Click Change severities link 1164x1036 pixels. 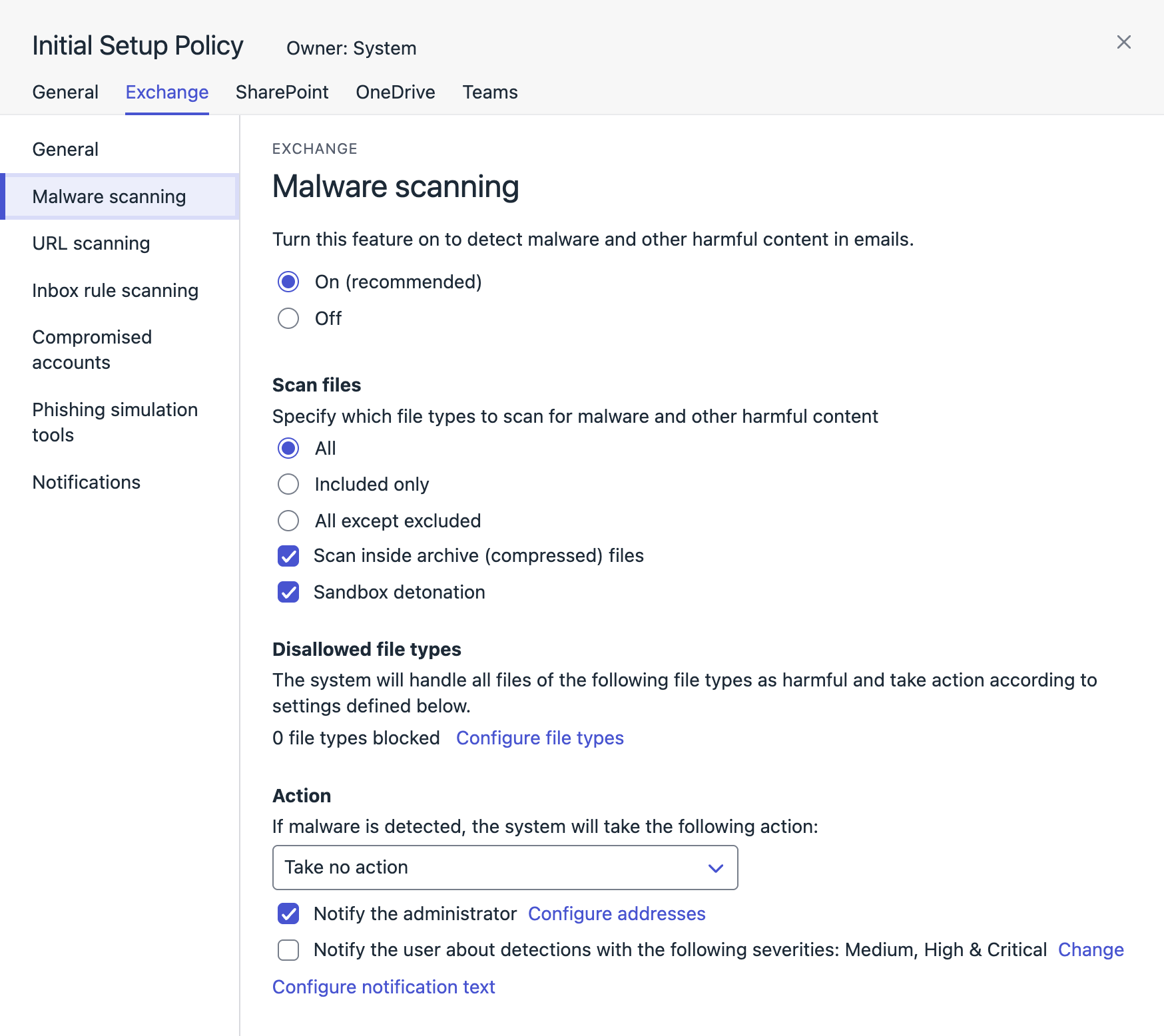(1090, 949)
